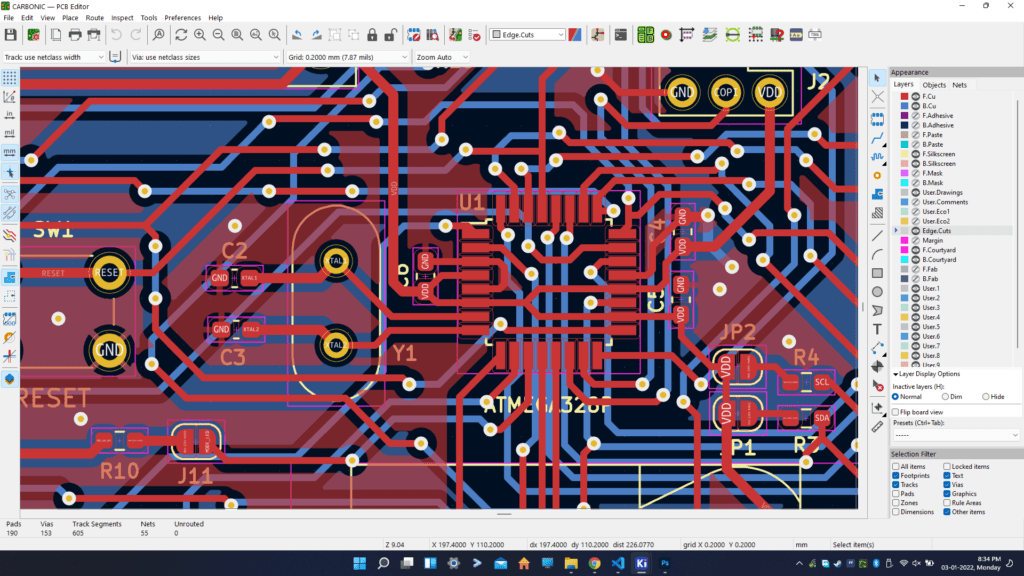This screenshot has width=1024, height=576.
Task: Open the Preferences menu
Action: point(182,18)
